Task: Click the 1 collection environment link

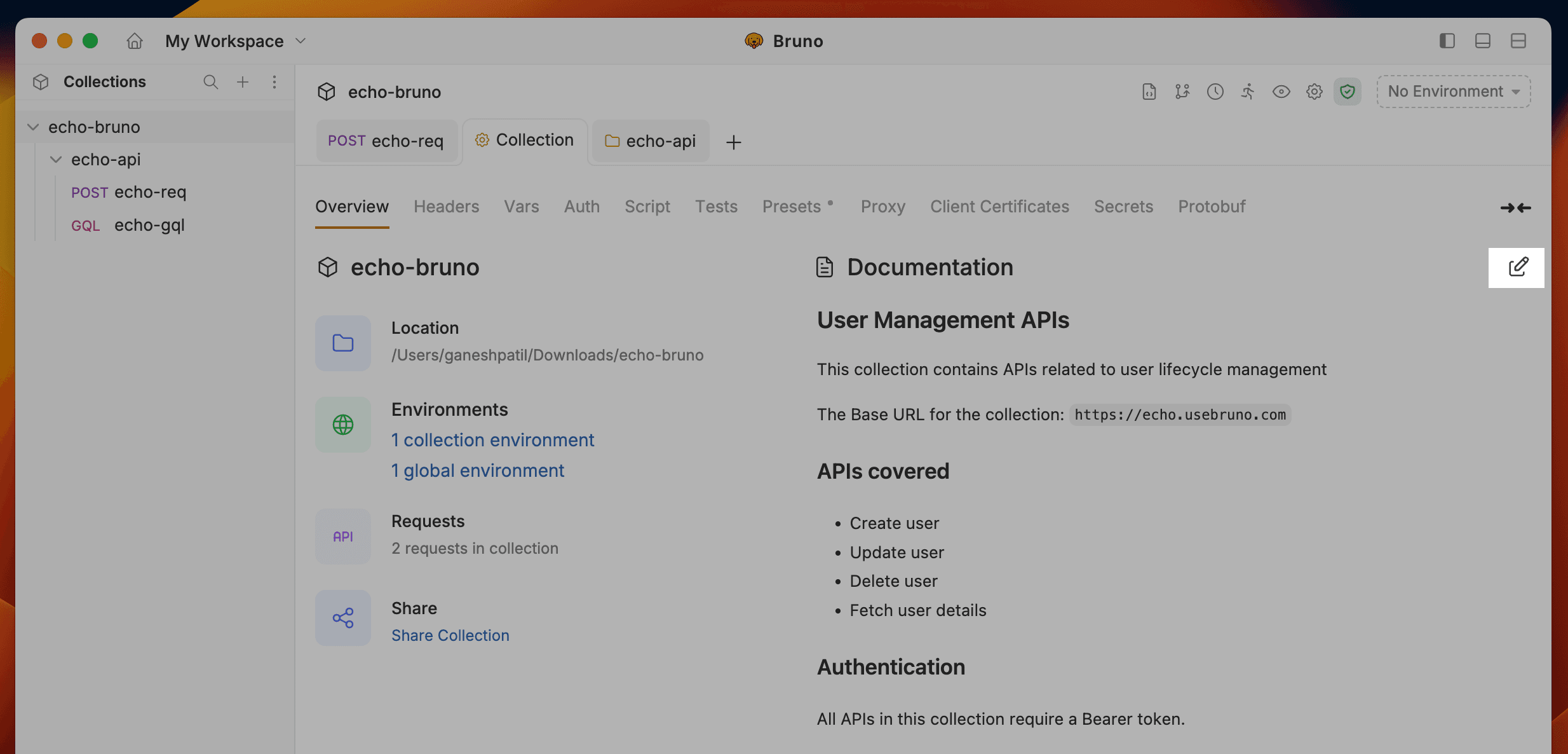Action: (492, 440)
